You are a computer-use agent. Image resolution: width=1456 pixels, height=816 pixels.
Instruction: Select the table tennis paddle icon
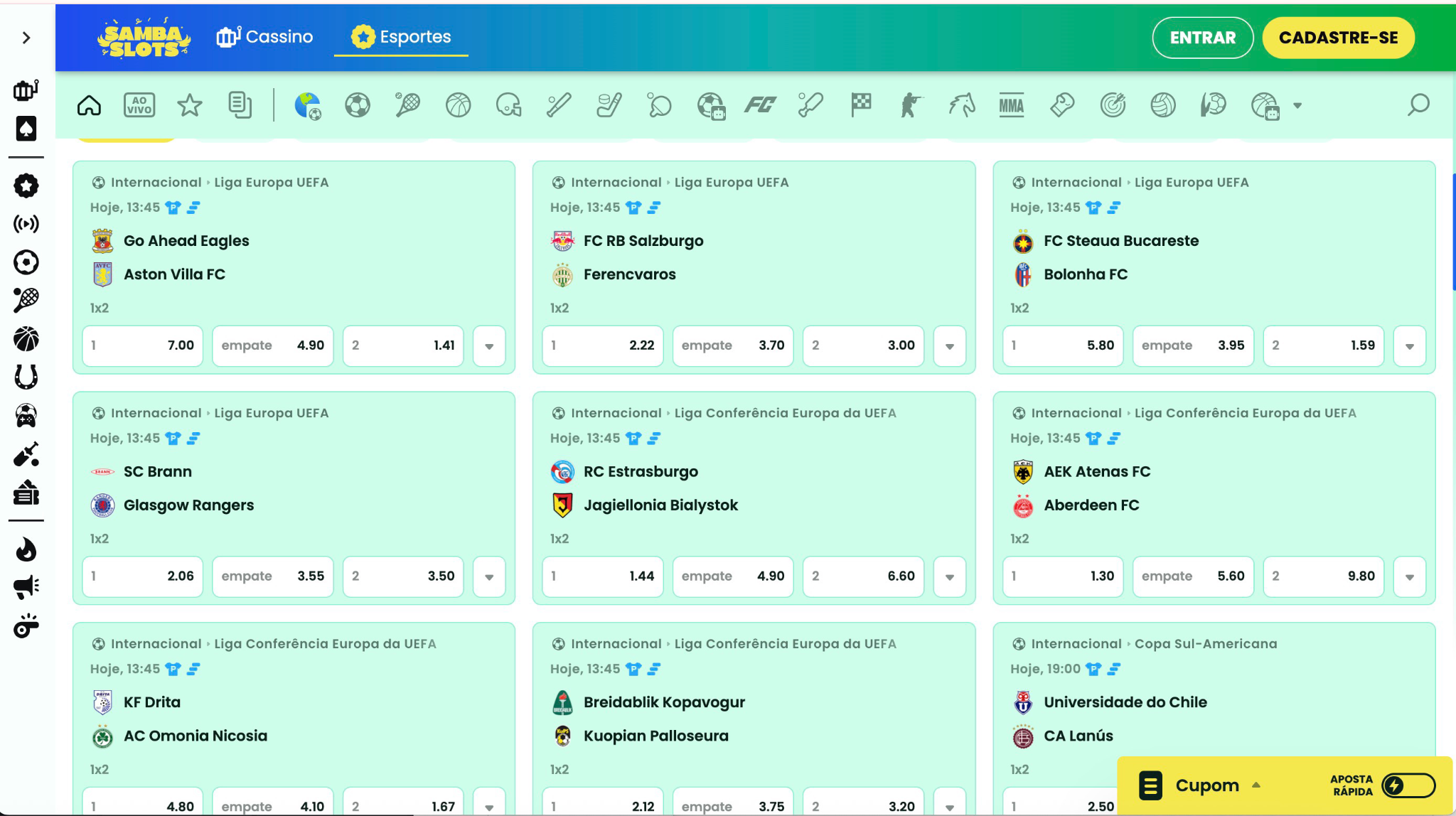pyautogui.click(x=660, y=105)
